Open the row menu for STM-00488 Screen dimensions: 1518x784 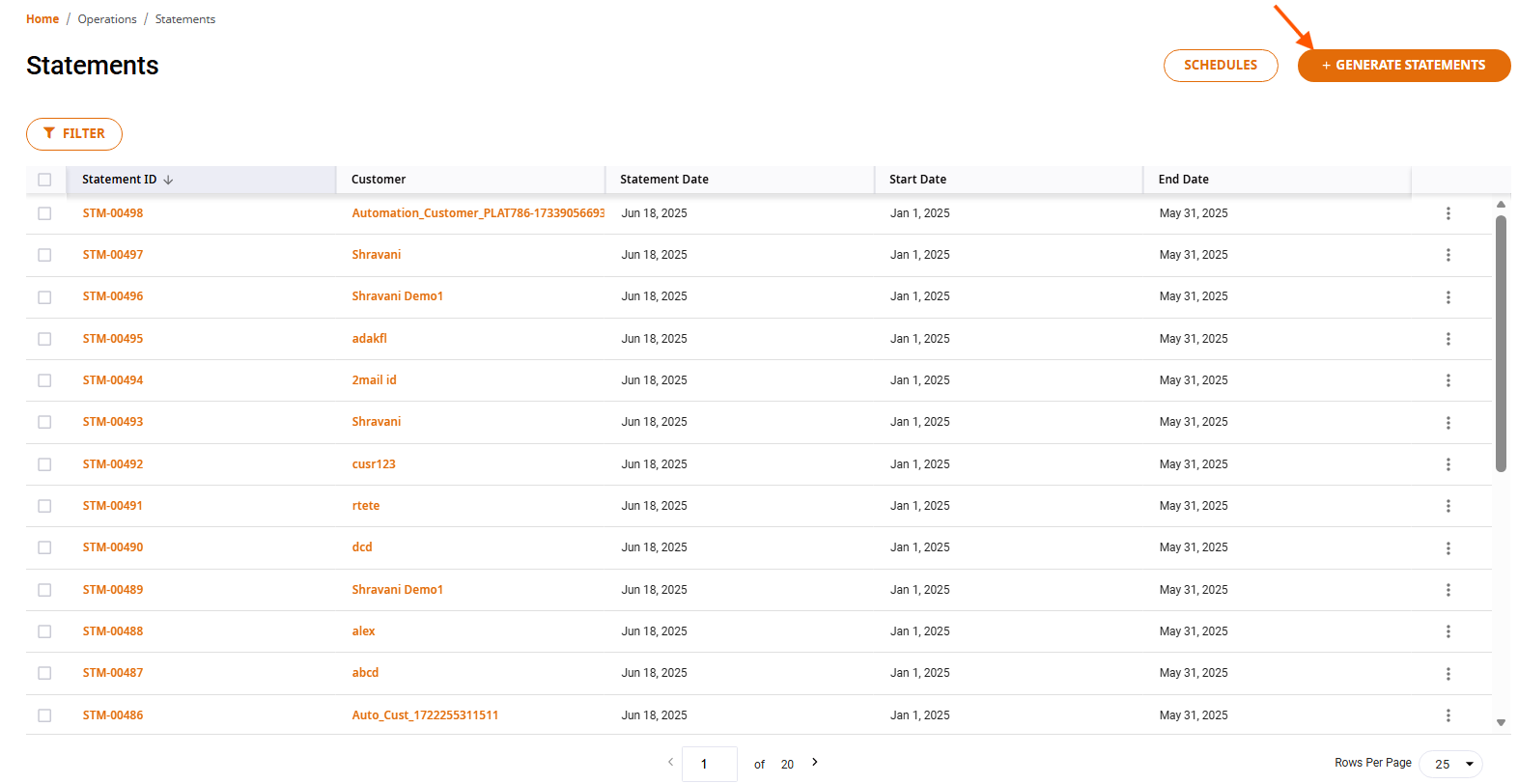tap(1448, 631)
